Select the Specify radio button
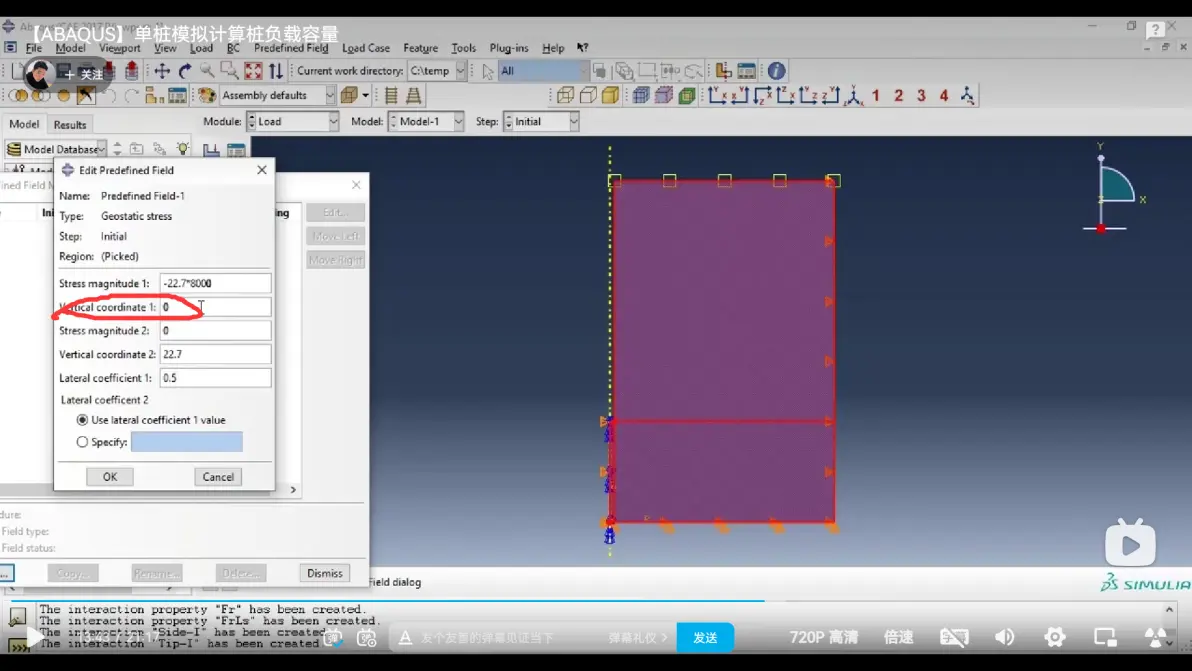 [82, 442]
